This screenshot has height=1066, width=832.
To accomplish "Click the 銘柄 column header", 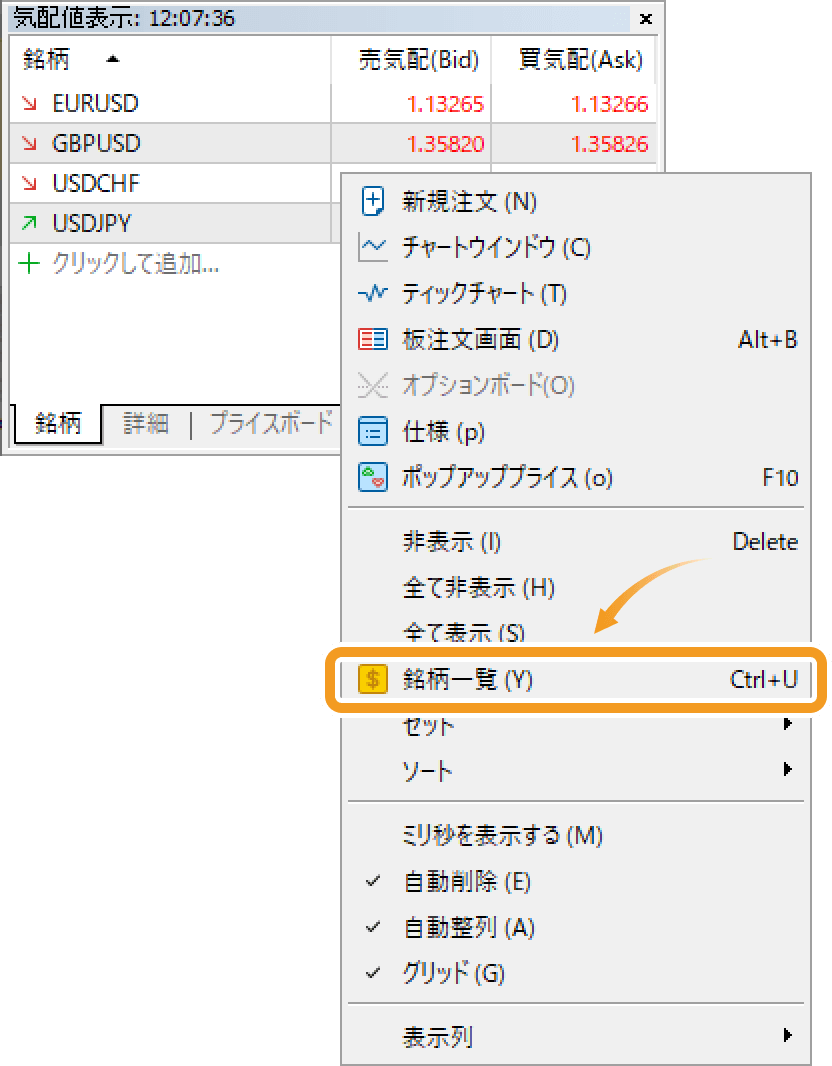I will [170, 60].
